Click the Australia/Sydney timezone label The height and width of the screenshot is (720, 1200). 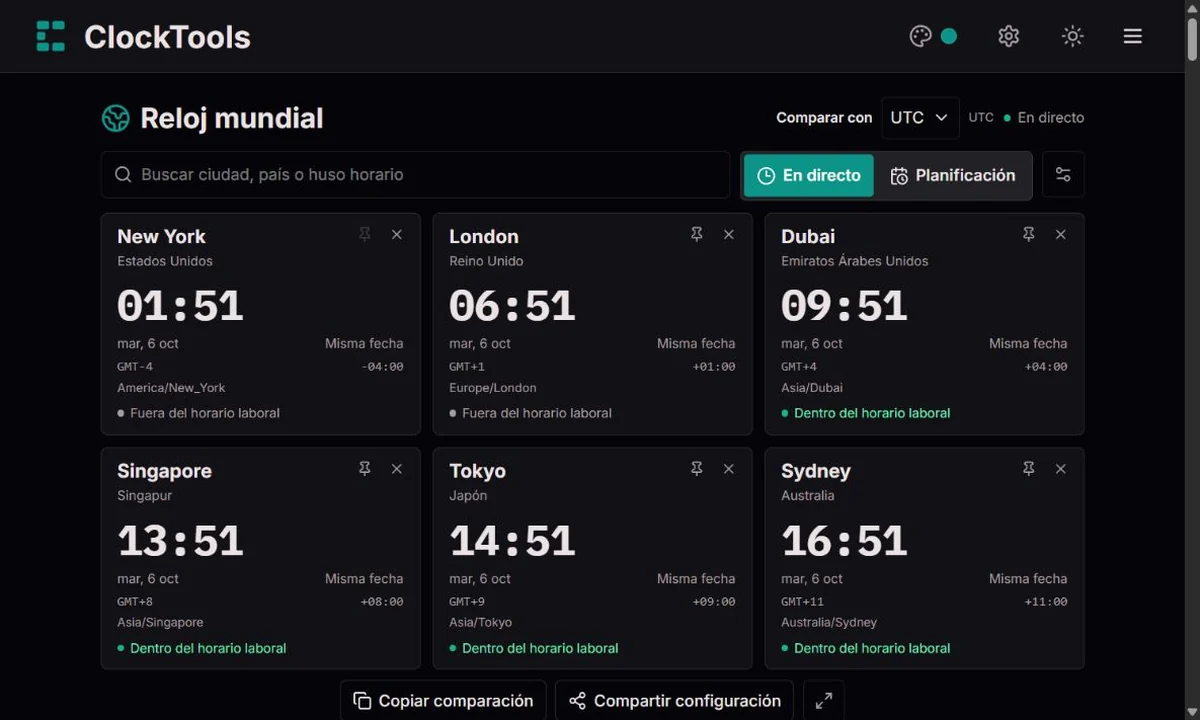[x=829, y=622]
